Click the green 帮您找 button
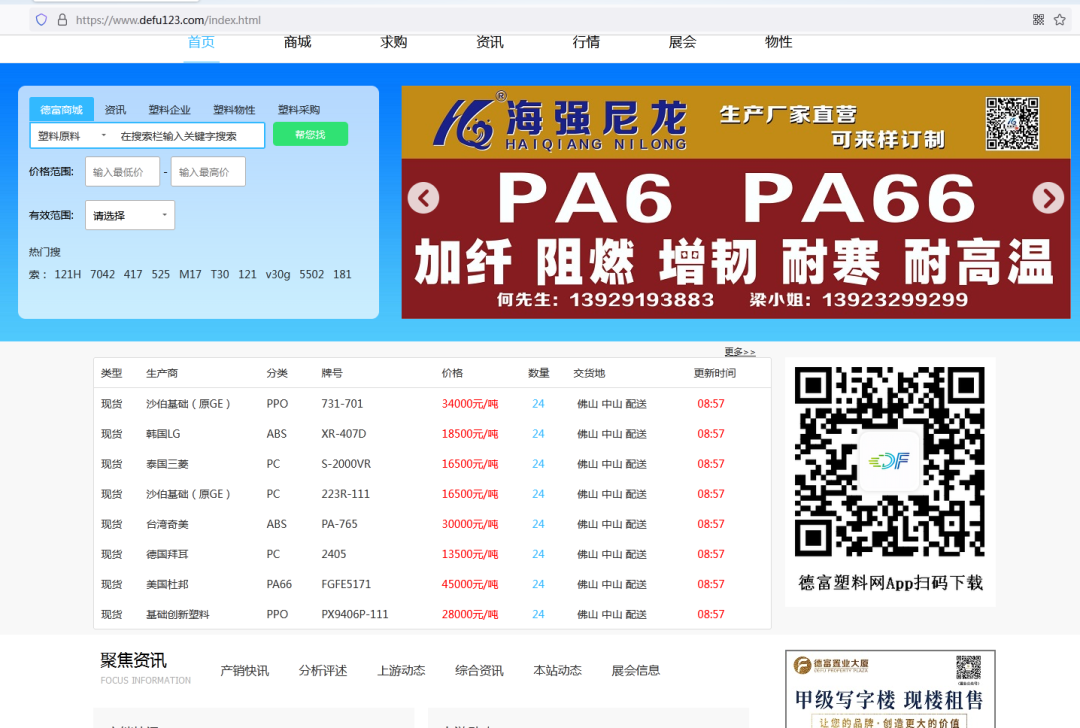Screen dimensions: 1080x728 coord(311,134)
